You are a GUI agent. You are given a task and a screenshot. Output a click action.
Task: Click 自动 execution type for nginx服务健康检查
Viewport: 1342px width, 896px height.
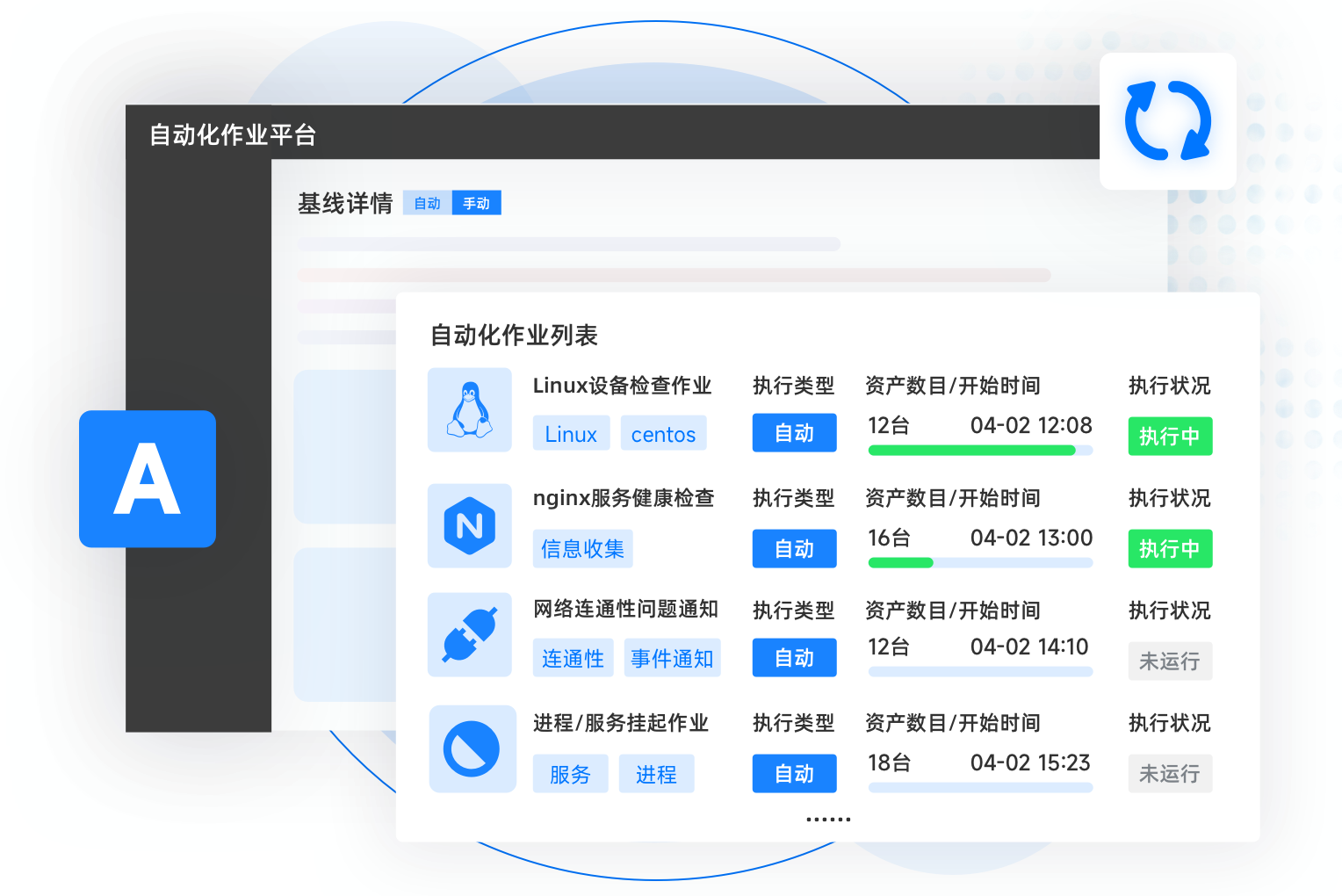pos(794,549)
